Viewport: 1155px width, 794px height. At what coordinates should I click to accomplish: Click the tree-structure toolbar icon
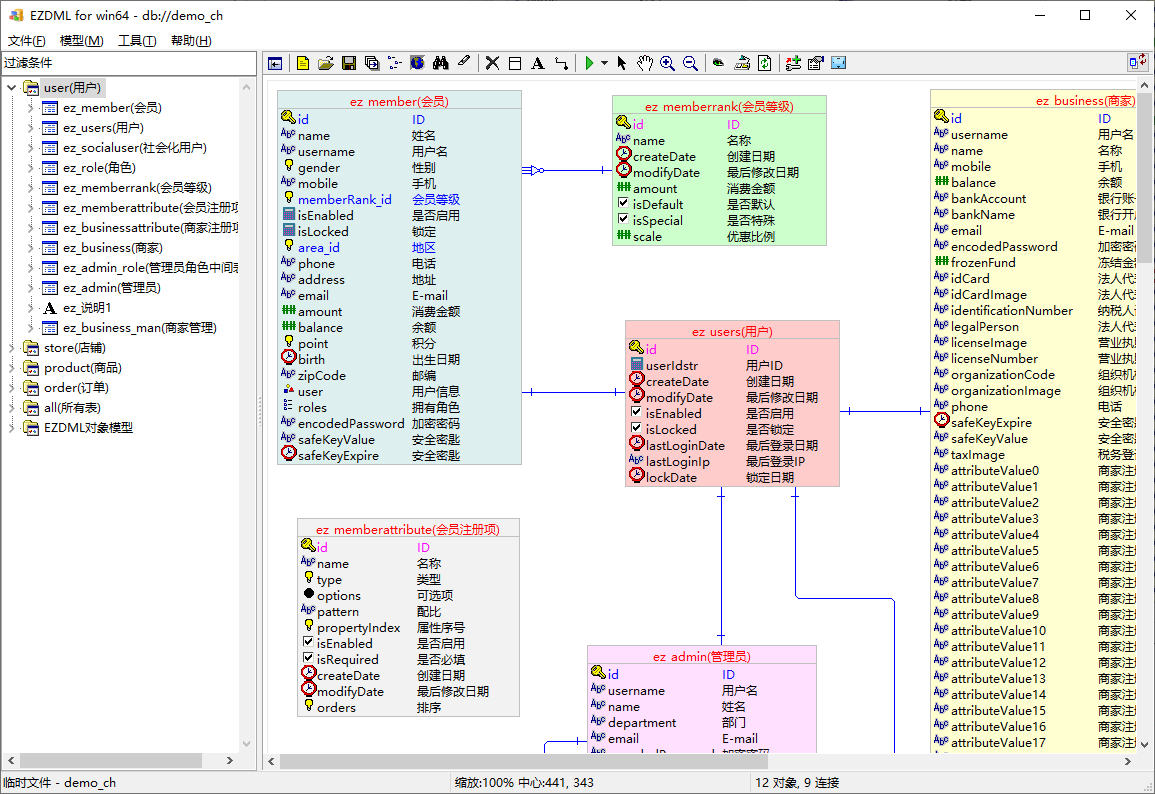pyautogui.click(x=395, y=63)
